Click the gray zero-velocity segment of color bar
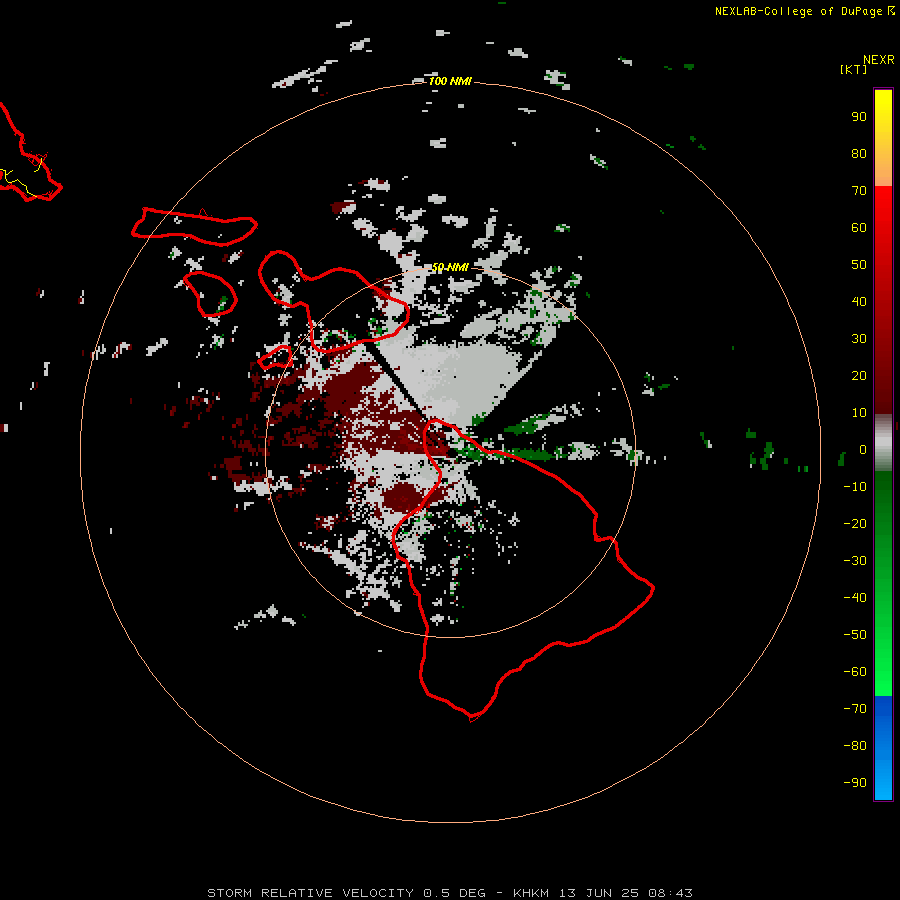The height and width of the screenshot is (900, 900). (883, 443)
